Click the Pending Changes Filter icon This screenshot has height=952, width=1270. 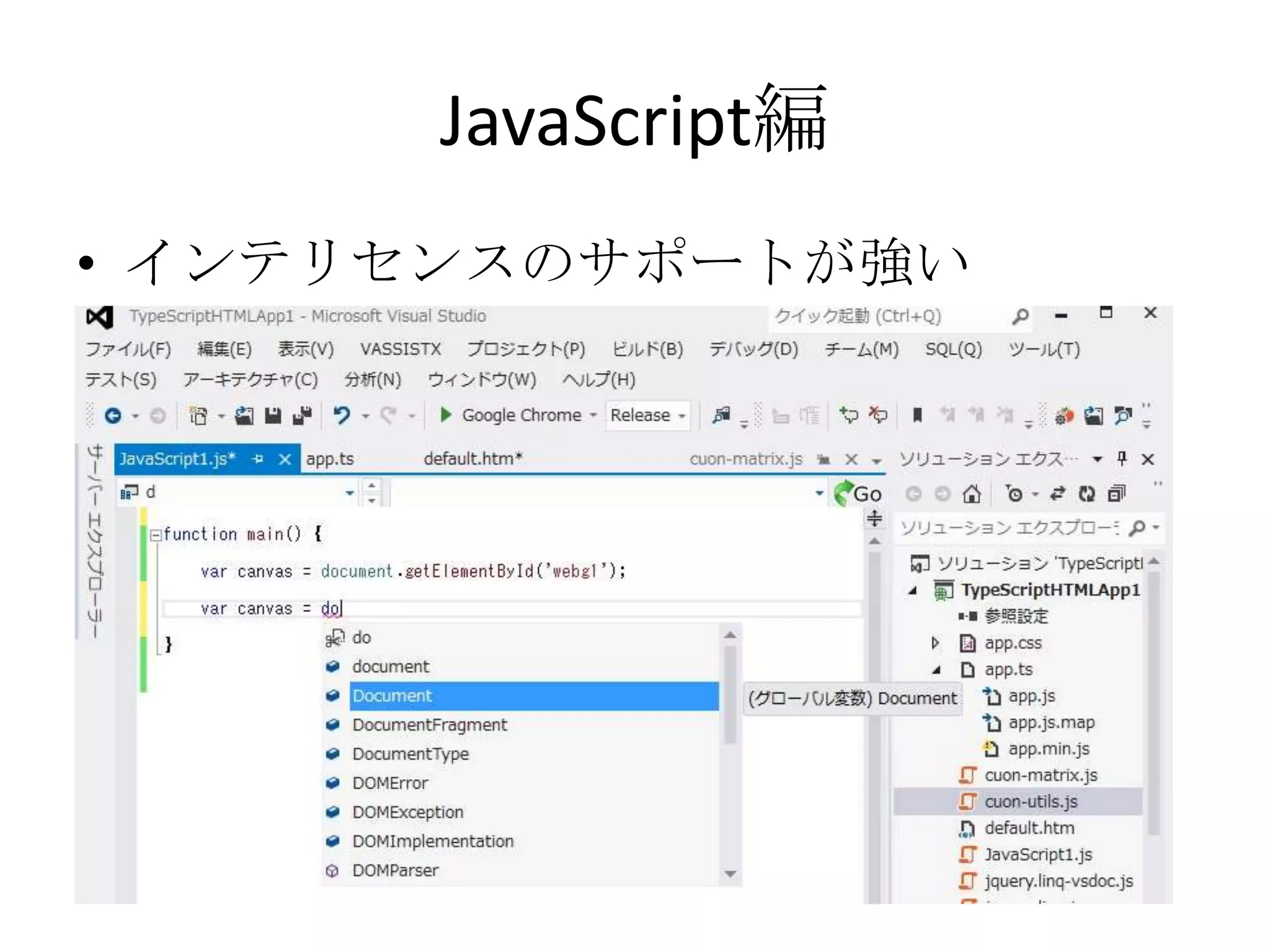click(x=1015, y=494)
